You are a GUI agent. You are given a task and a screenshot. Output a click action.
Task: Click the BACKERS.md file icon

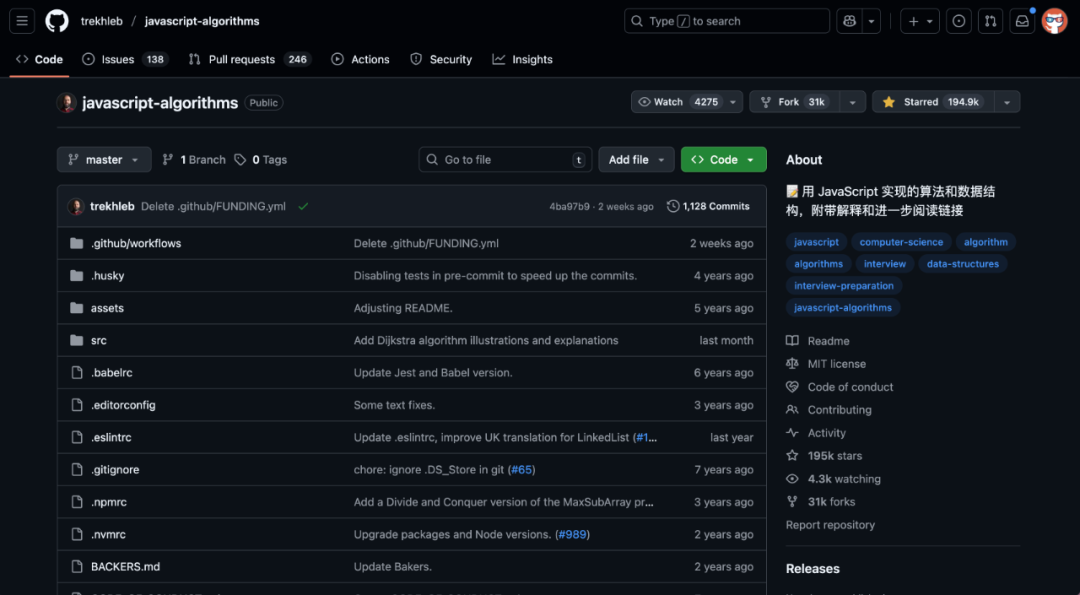76,567
